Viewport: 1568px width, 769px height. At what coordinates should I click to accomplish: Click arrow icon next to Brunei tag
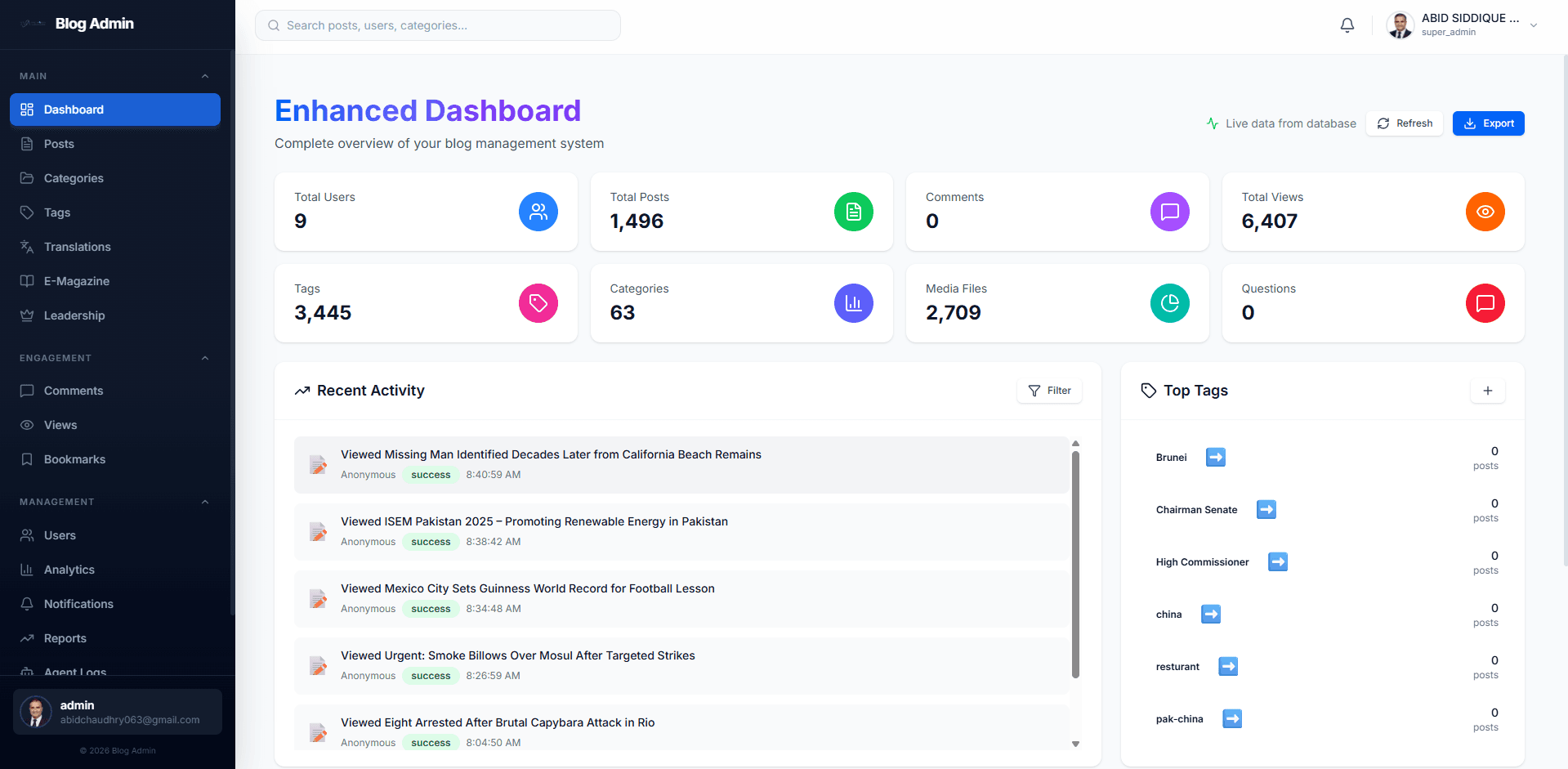(1216, 457)
